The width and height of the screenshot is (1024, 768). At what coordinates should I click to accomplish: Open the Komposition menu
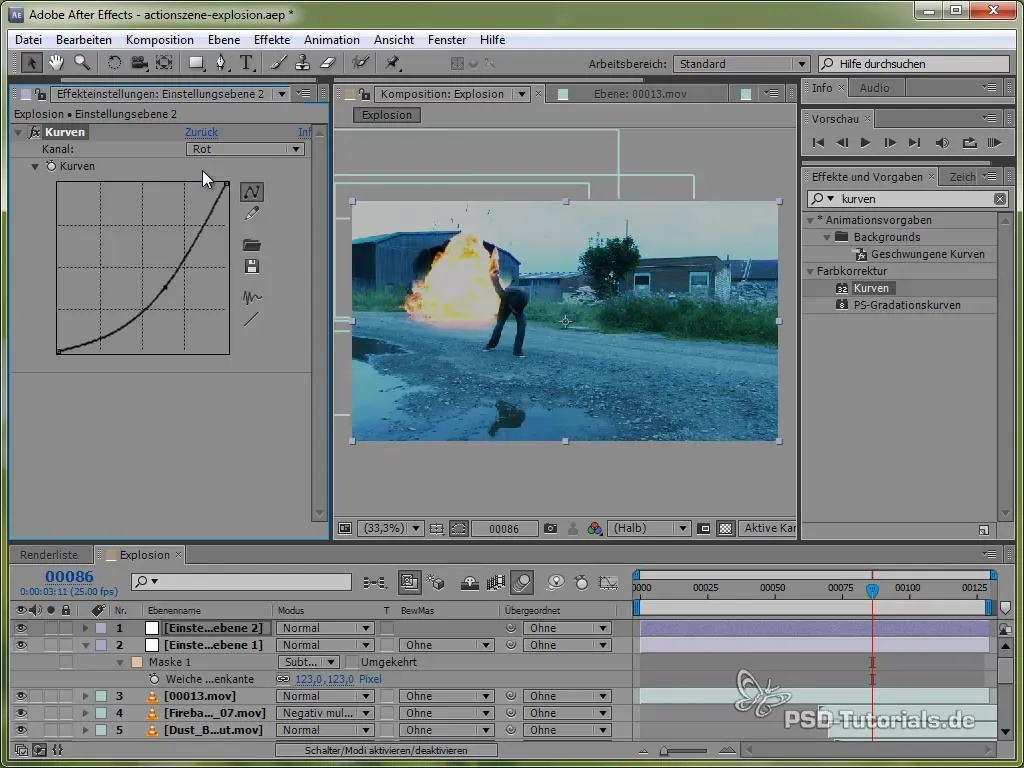(159, 40)
